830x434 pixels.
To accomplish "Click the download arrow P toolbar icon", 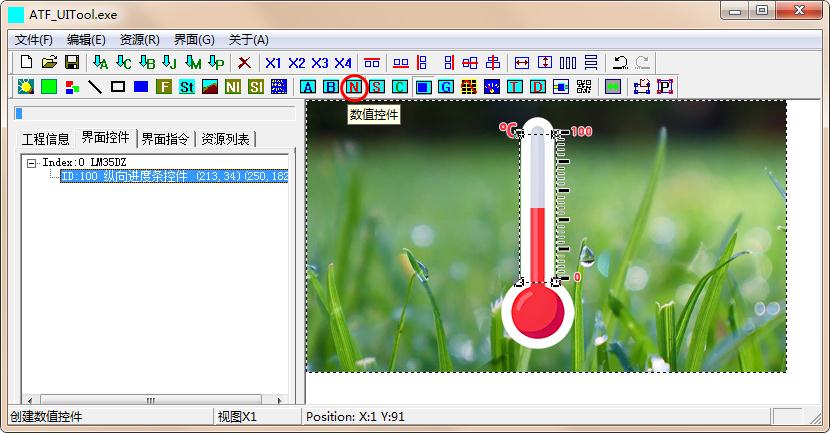I will 216,62.
